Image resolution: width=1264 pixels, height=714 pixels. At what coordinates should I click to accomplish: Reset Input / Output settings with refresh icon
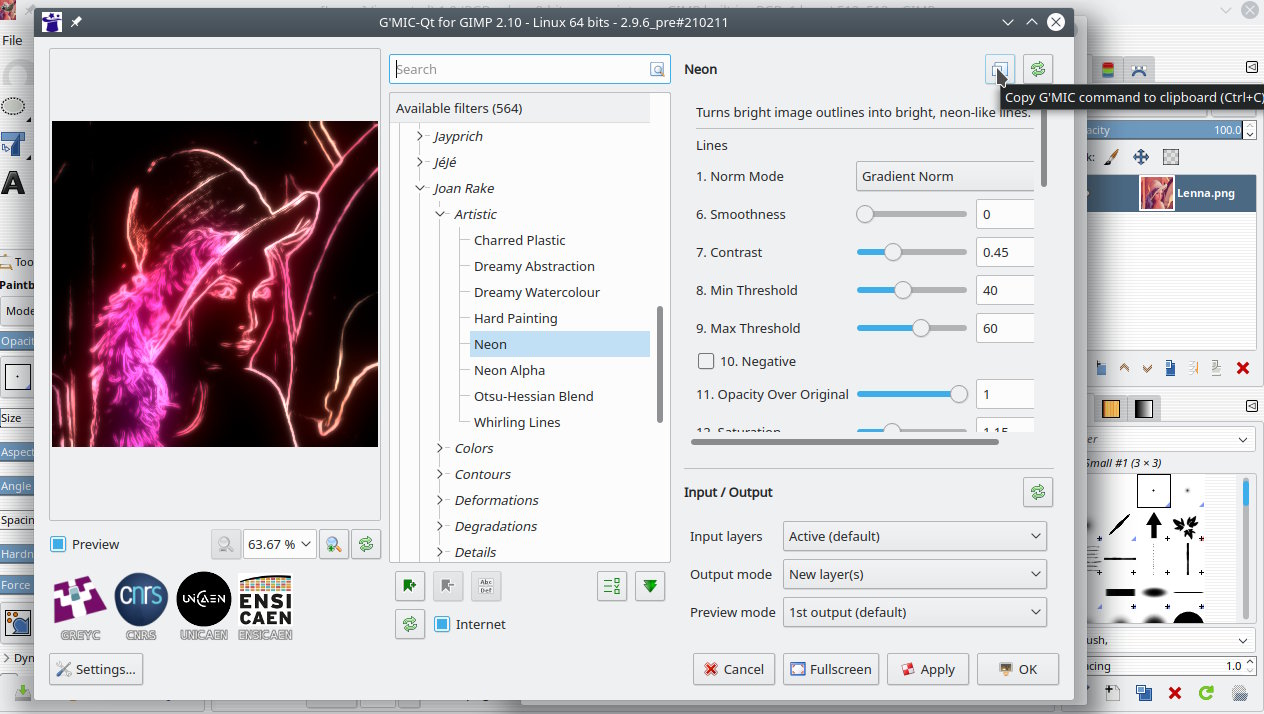click(x=1038, y=492)
